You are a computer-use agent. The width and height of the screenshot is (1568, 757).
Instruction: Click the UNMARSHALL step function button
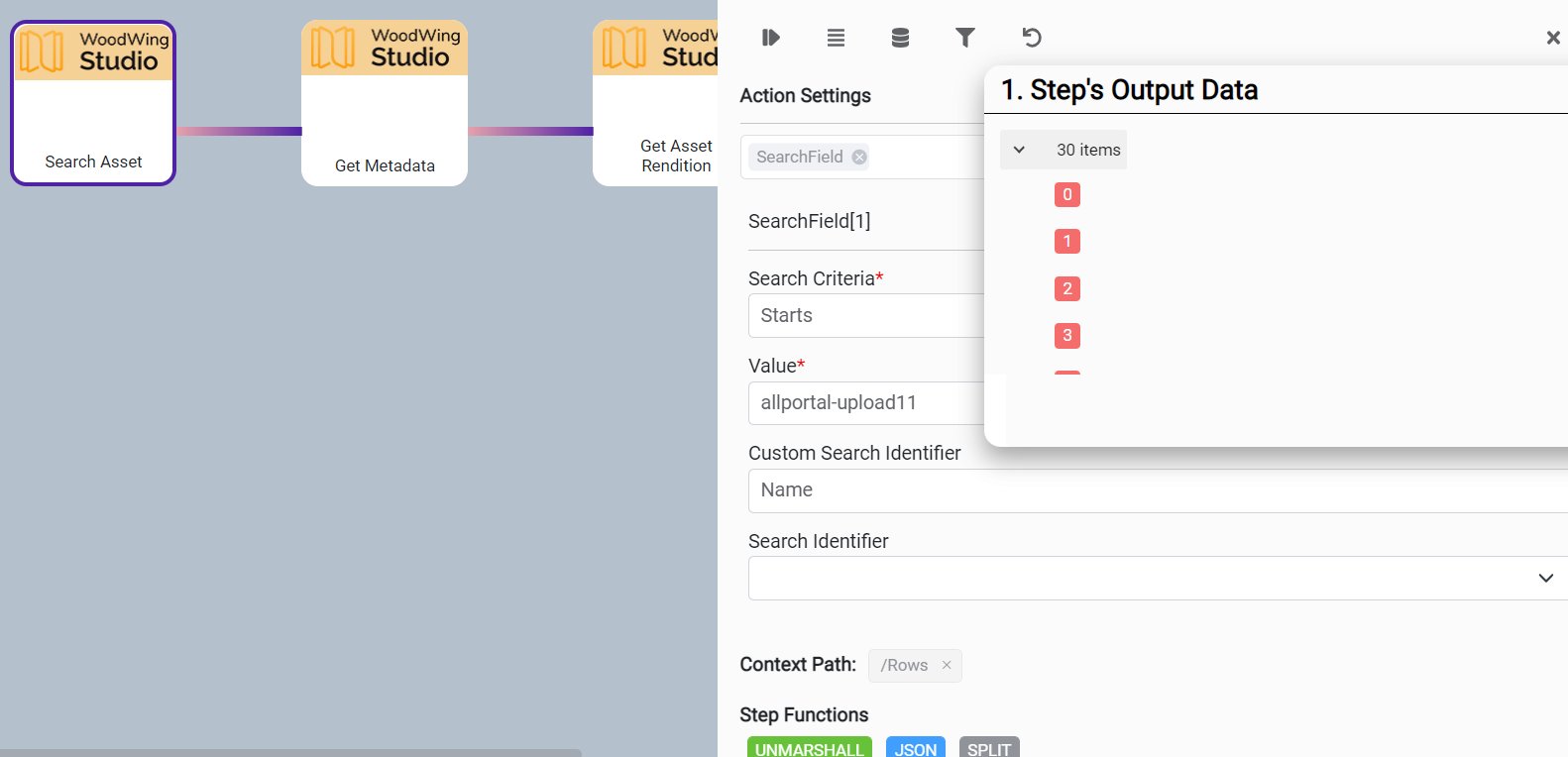pos(809,748)
